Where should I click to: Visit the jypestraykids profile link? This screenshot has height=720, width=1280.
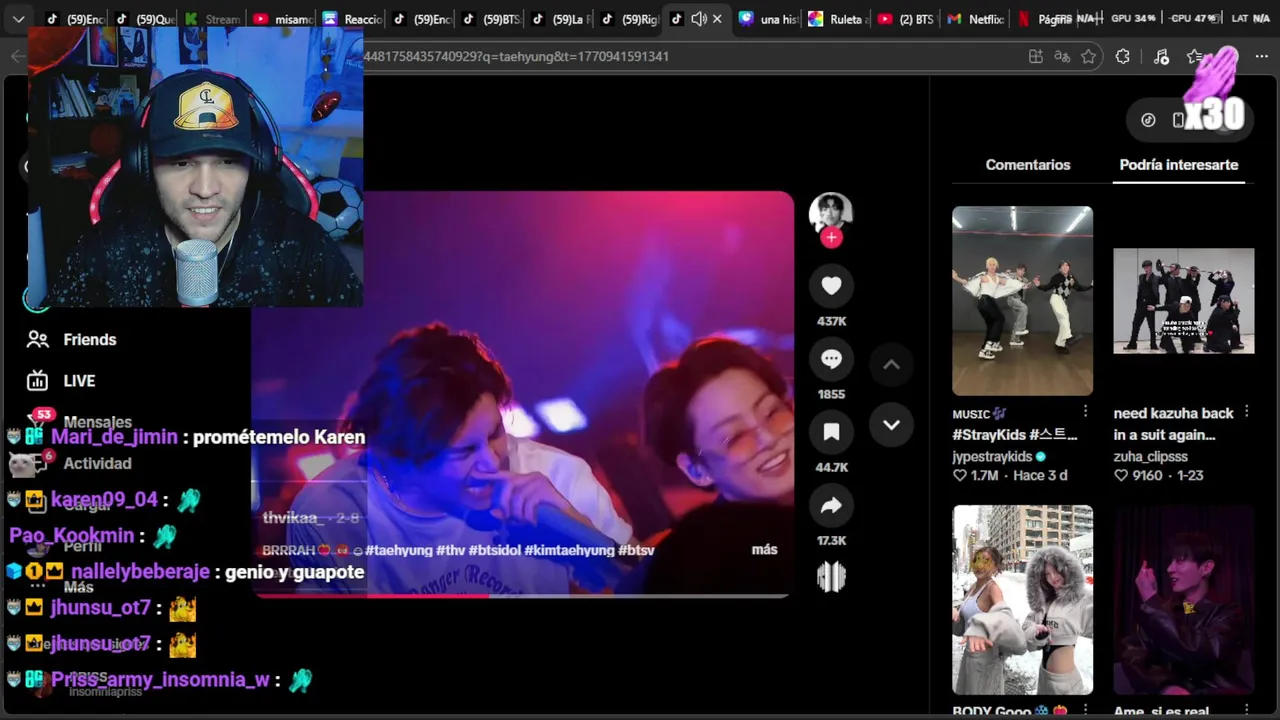click(x=992, y=456)
